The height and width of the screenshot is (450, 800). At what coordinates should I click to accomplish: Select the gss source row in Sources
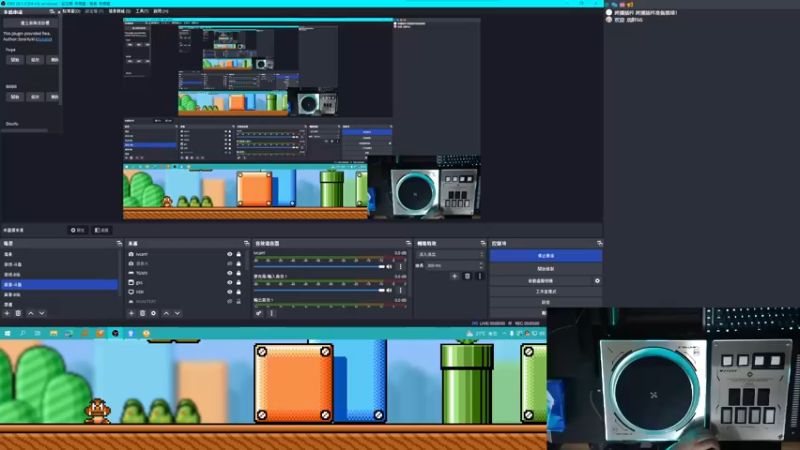[185, 282]
